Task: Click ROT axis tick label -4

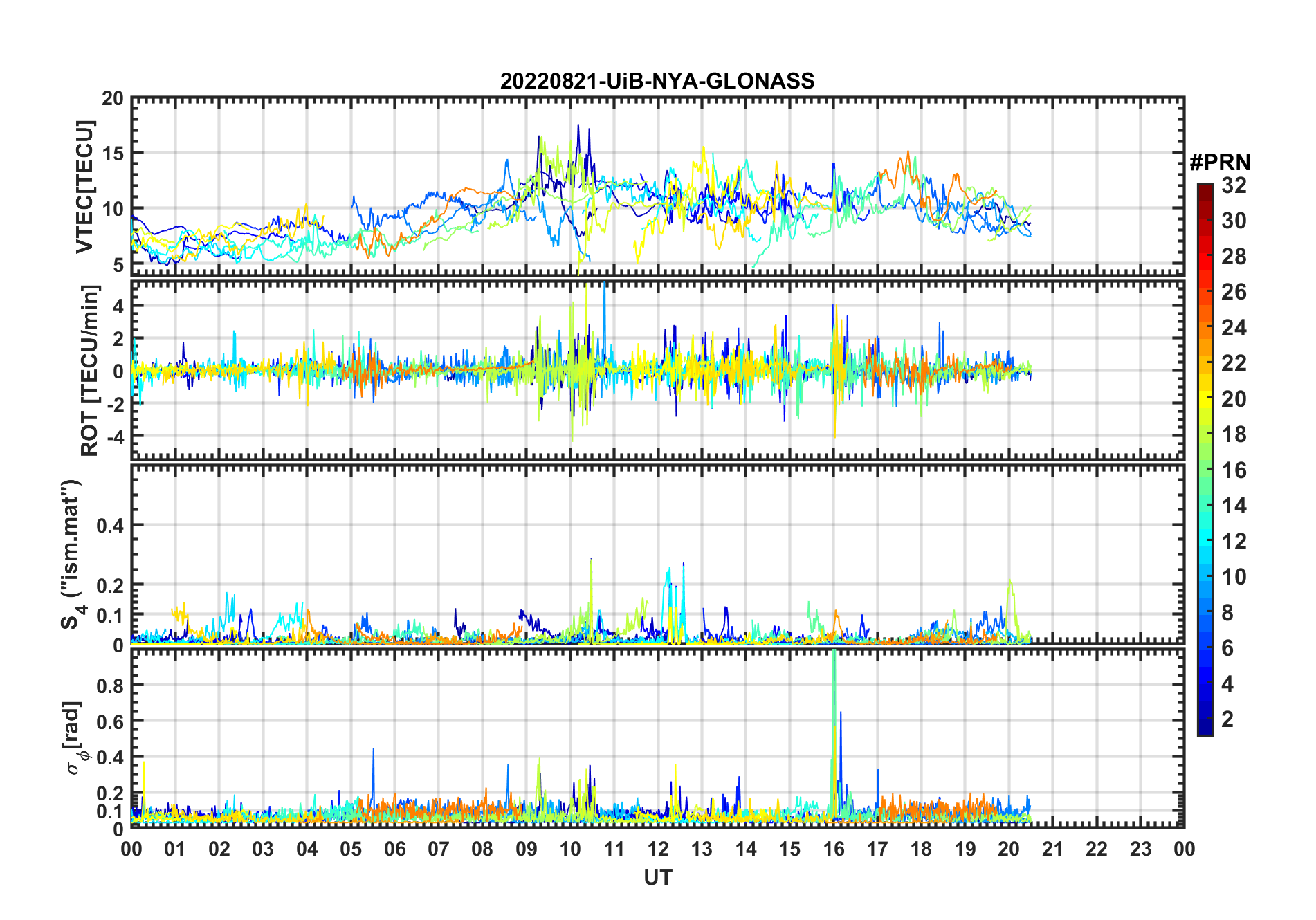Action: click(x=115, y=437)
